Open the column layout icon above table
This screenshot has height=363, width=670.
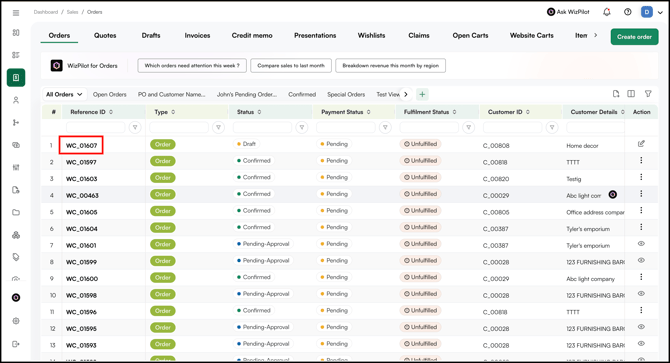click(x=631, y=94)
